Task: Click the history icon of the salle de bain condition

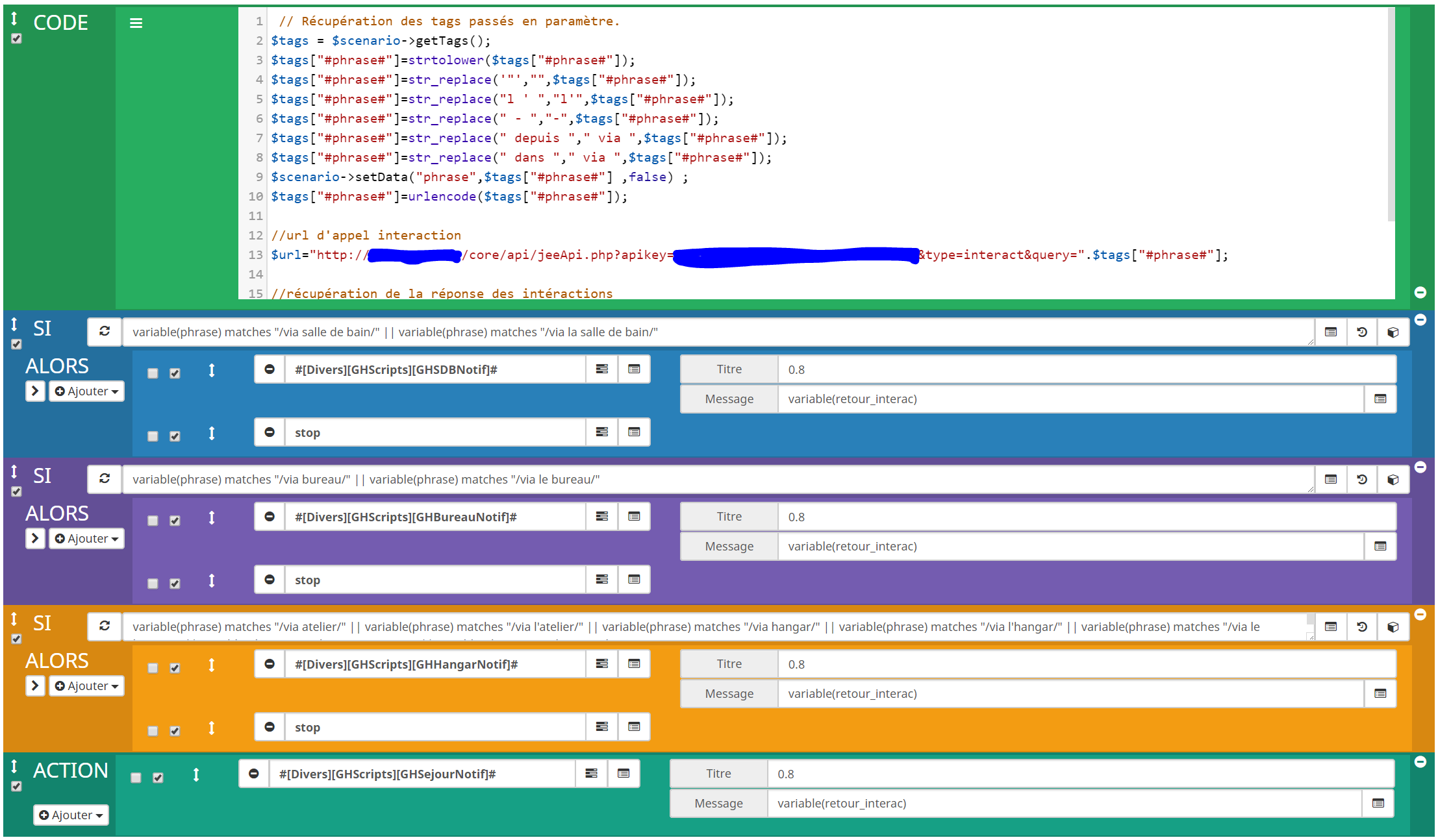Action: (1362, 332)
